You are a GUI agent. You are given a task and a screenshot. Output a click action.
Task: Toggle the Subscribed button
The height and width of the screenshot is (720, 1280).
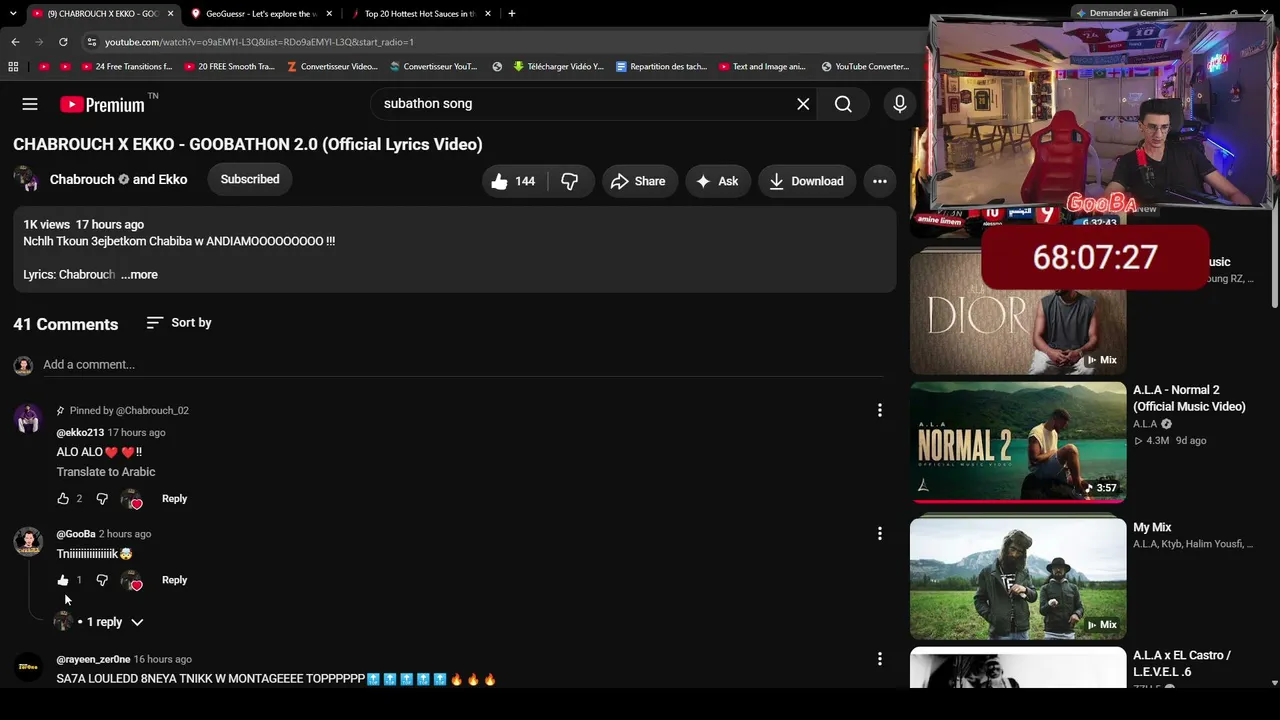tap(250, 180)
